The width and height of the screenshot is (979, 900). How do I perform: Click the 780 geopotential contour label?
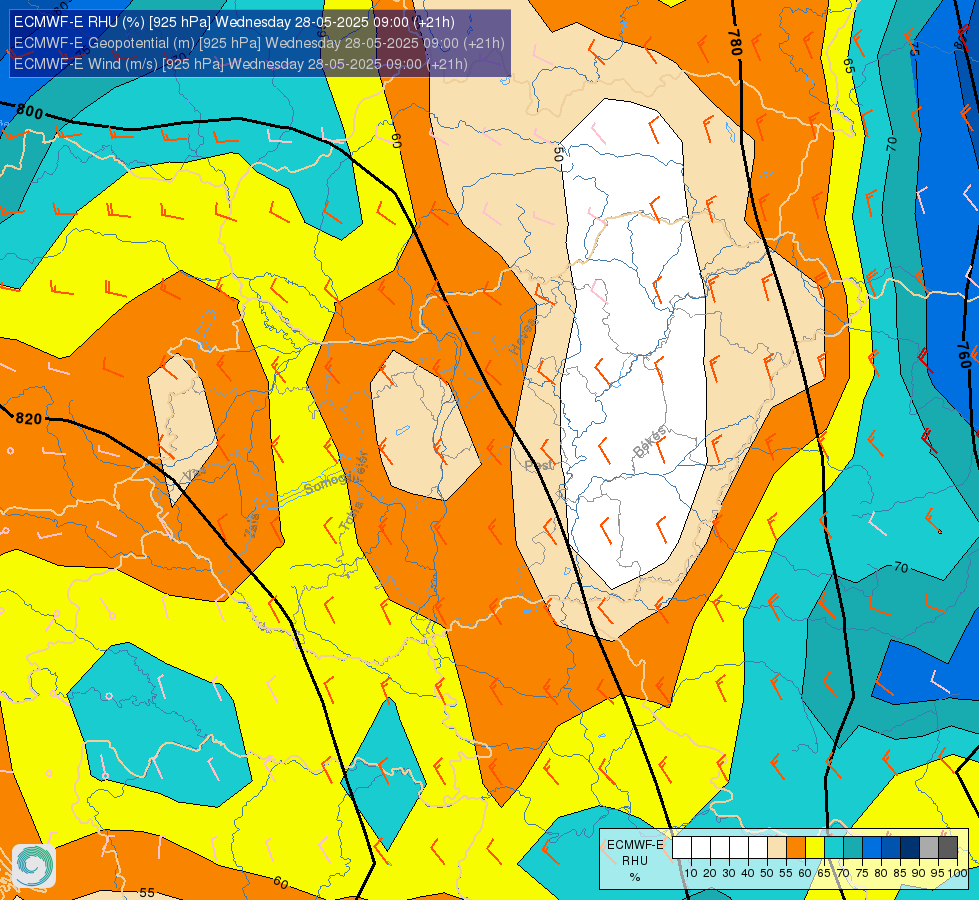click(735, 42)
